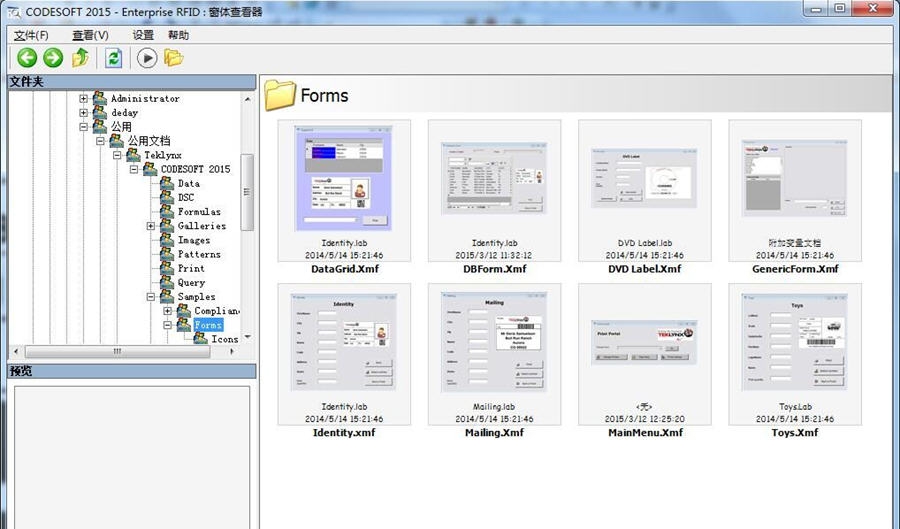Open the 文件(F) menu

(30, 35)
